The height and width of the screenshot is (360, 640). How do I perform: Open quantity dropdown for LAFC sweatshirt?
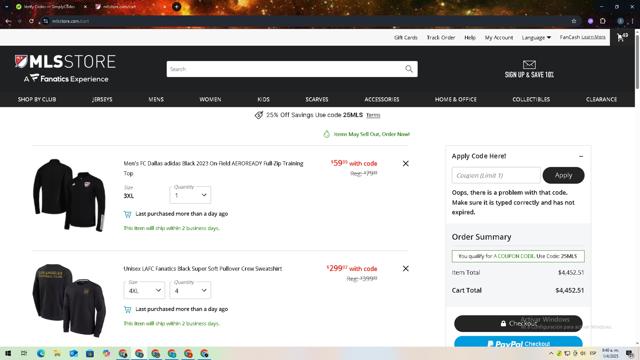tap(190, 290)
